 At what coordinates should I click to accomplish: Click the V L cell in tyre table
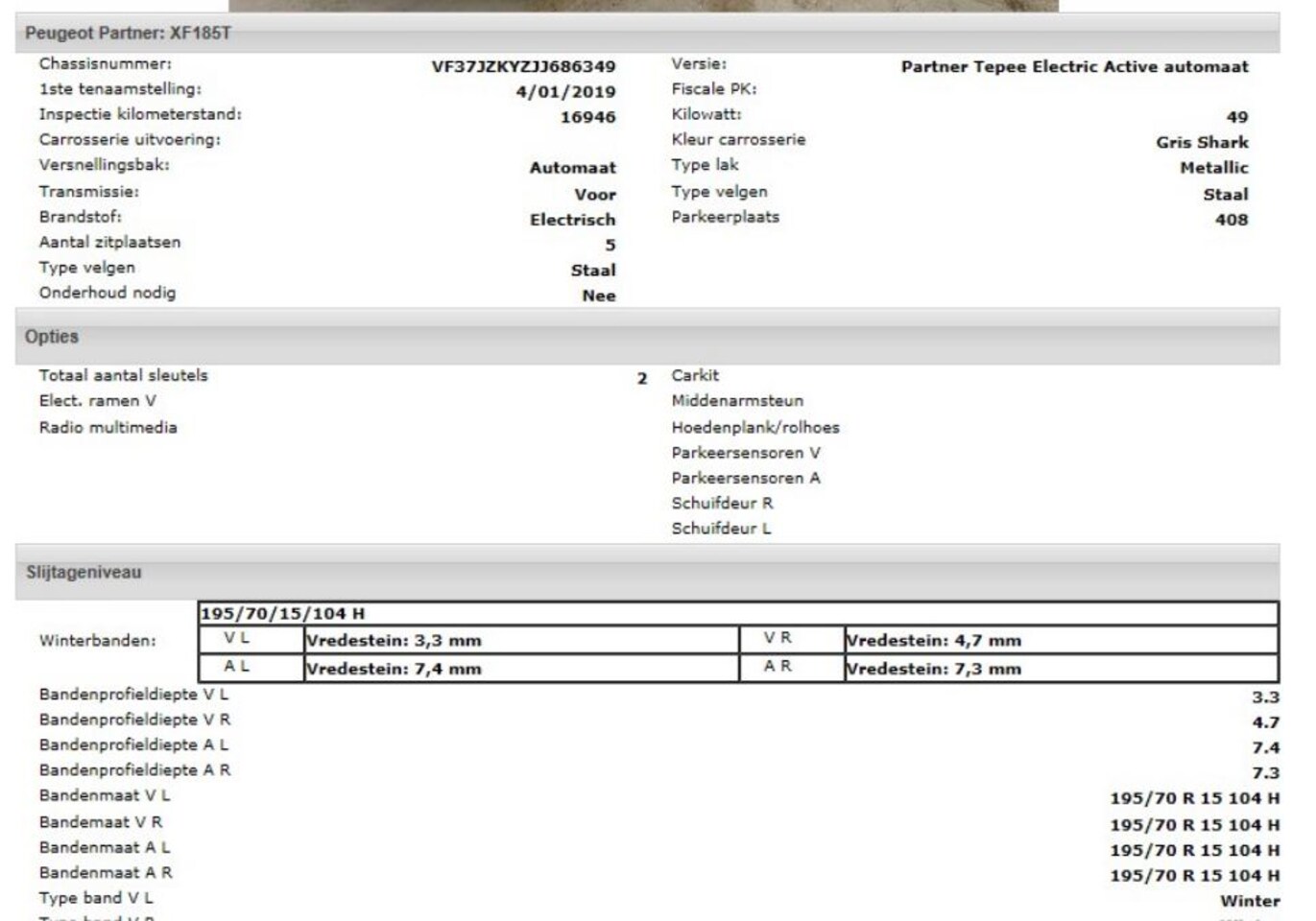coord(251,640)
